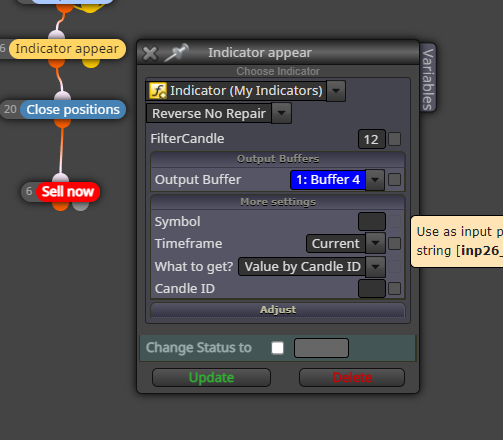Collapse the Output Buffers section header

[x=278, y=159]
